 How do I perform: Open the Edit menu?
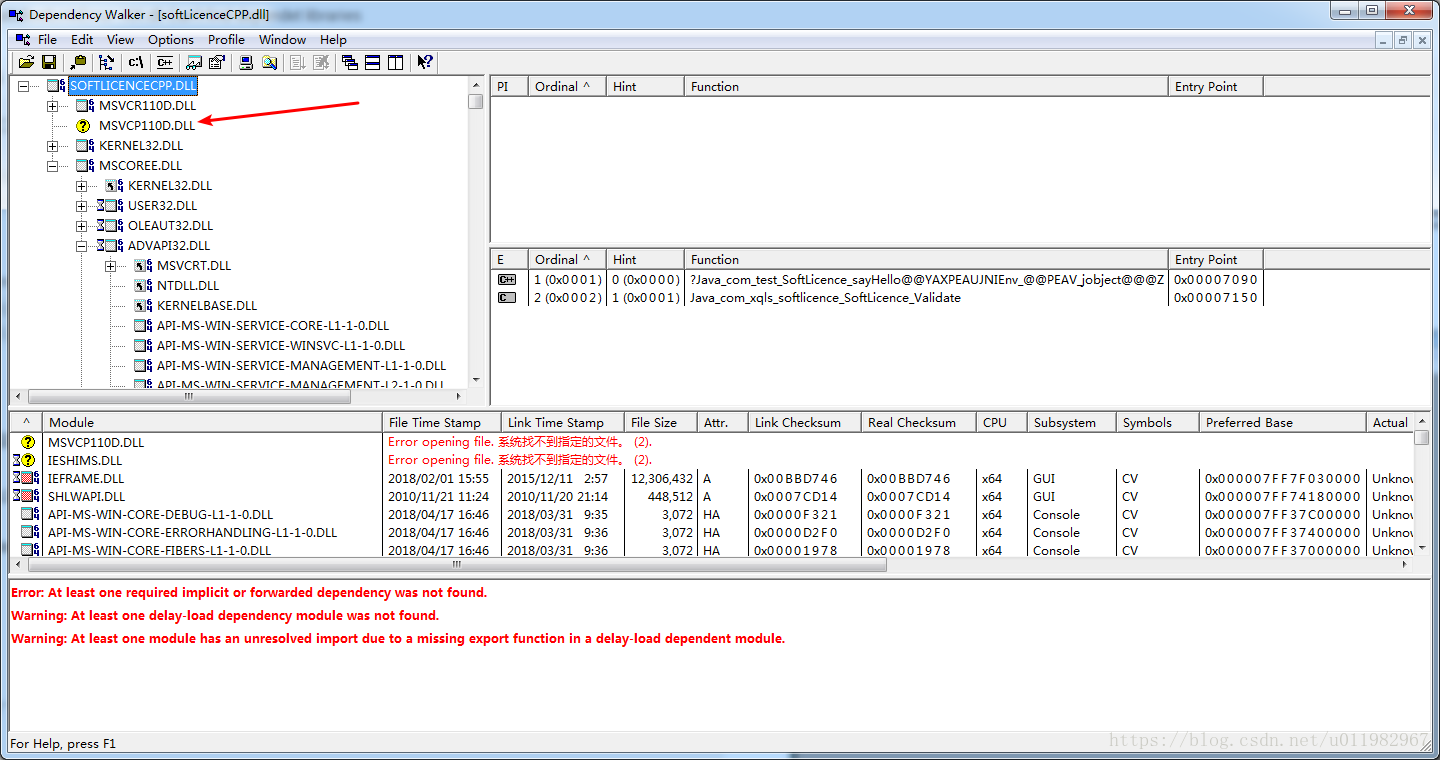[82, 40]
